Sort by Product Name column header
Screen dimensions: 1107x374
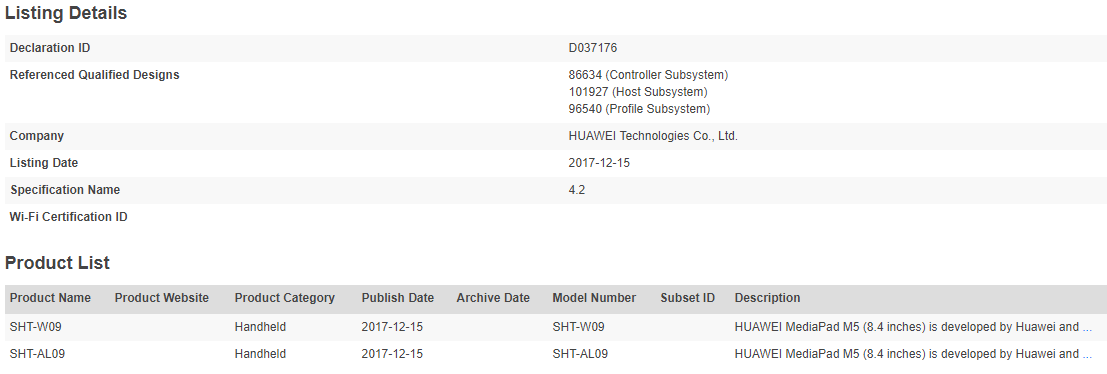50,298
